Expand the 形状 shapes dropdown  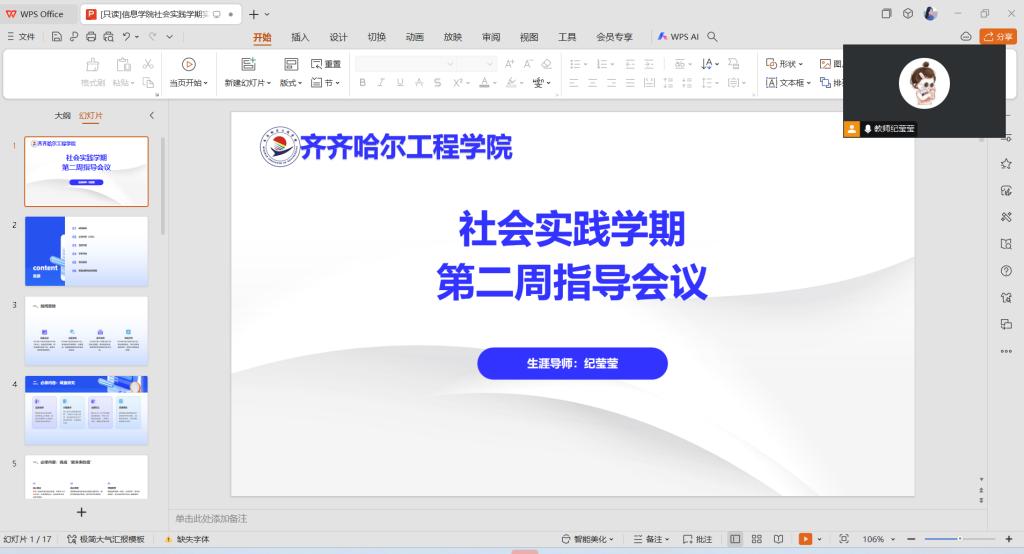click(786, 64)
